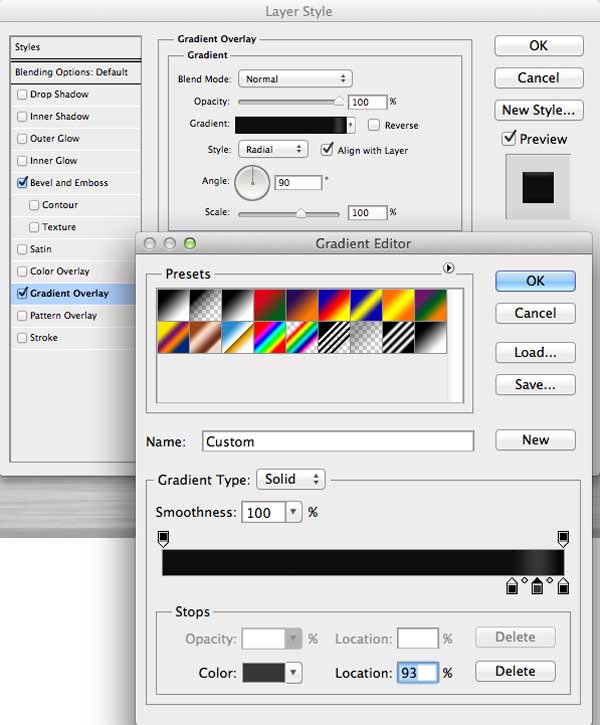Screen dimensions: 600x725
Task: Click the gradient swatch in Layer Style
Action: coord(291,125)
